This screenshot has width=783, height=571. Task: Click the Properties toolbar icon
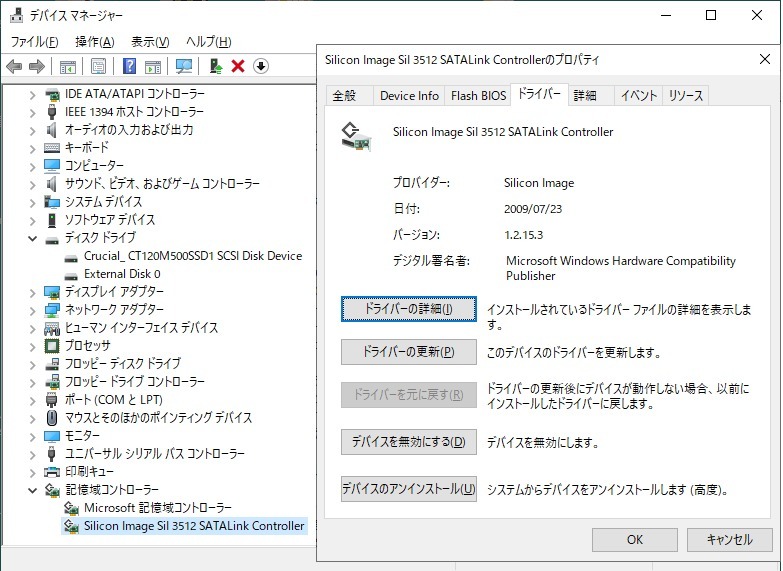tap(98, 66)
